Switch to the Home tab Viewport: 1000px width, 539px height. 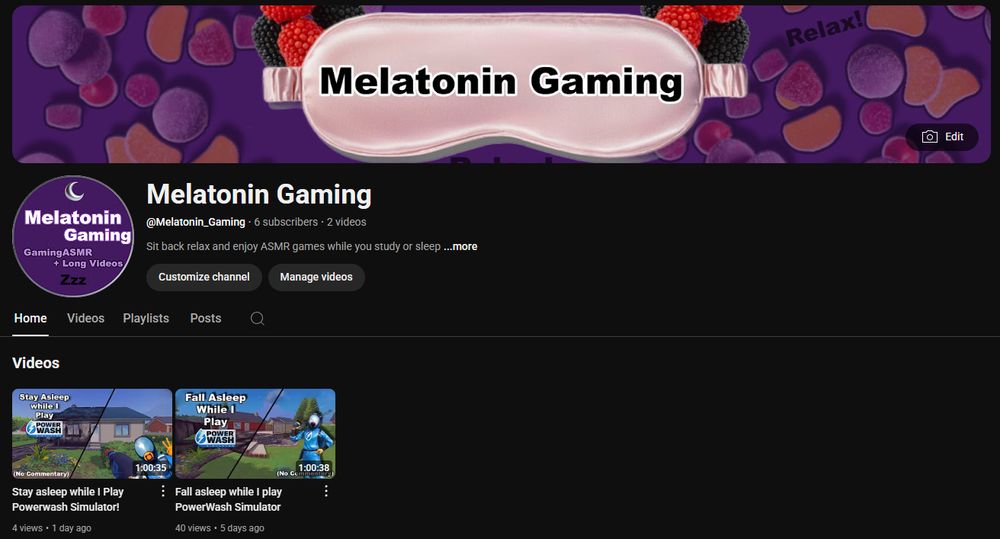tap(31, 318)
